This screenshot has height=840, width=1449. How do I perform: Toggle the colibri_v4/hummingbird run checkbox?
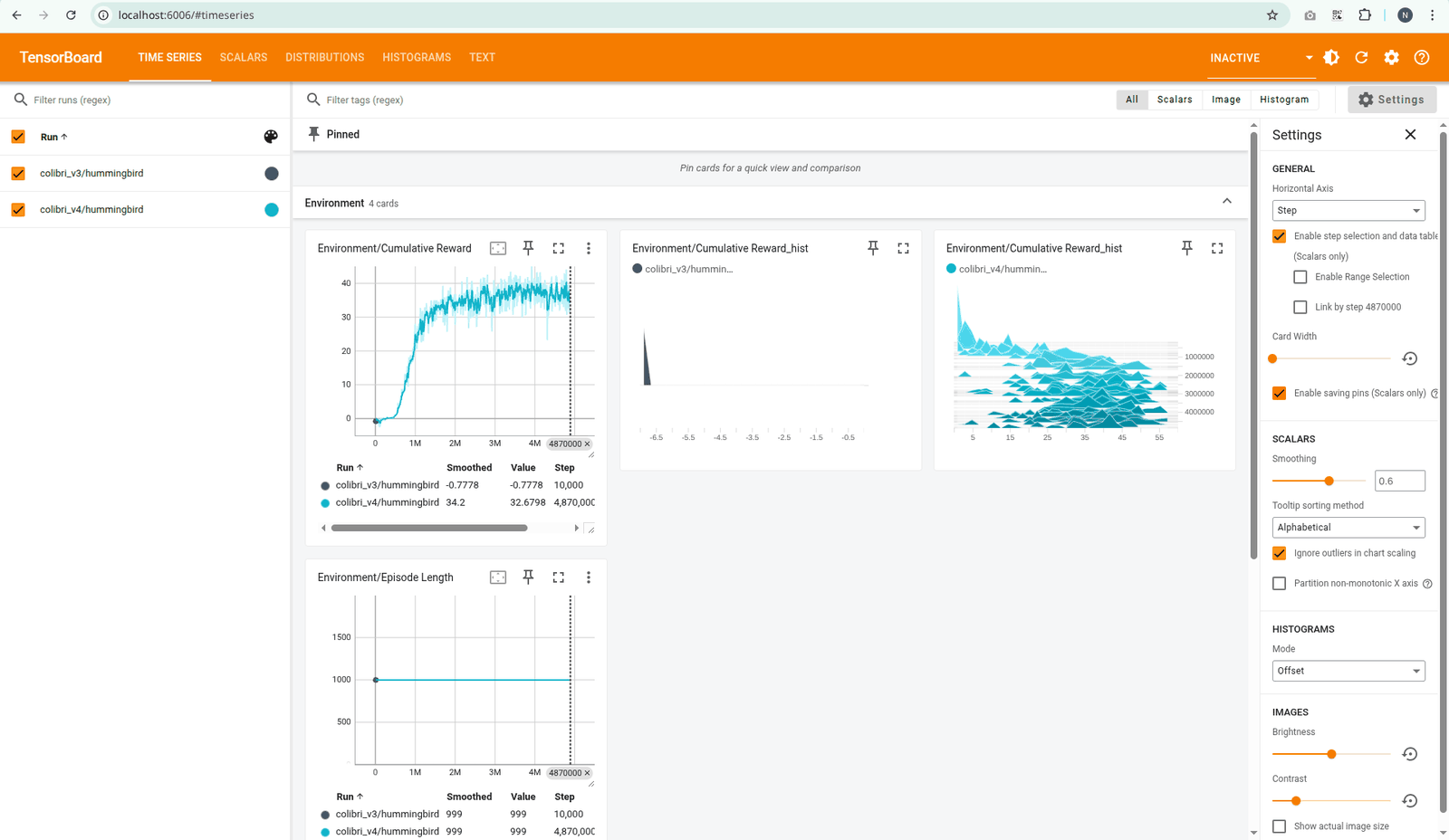tap(18, 209)
